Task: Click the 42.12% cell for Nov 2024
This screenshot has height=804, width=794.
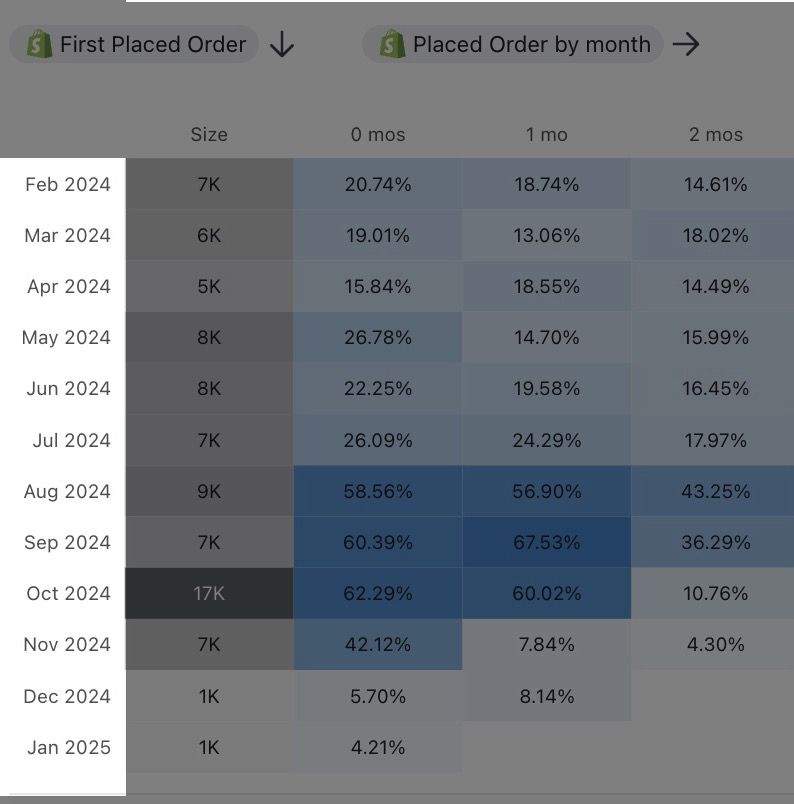Action: click(x=378, y=644)
